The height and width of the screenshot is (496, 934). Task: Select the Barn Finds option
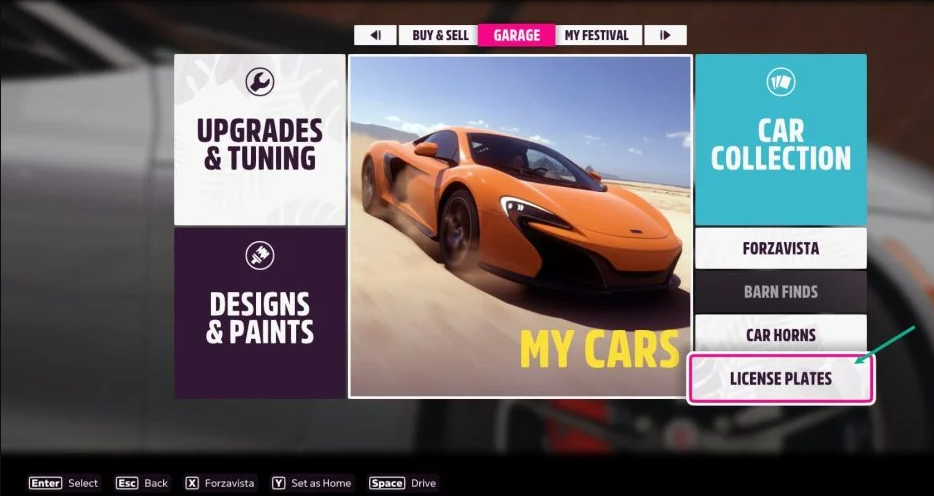click(x=781, y=292)
